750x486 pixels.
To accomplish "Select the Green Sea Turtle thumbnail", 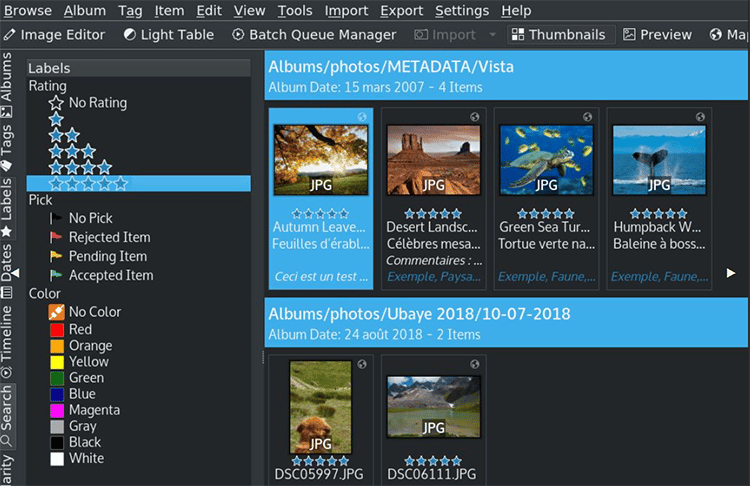I will click(x=546, y=160).
